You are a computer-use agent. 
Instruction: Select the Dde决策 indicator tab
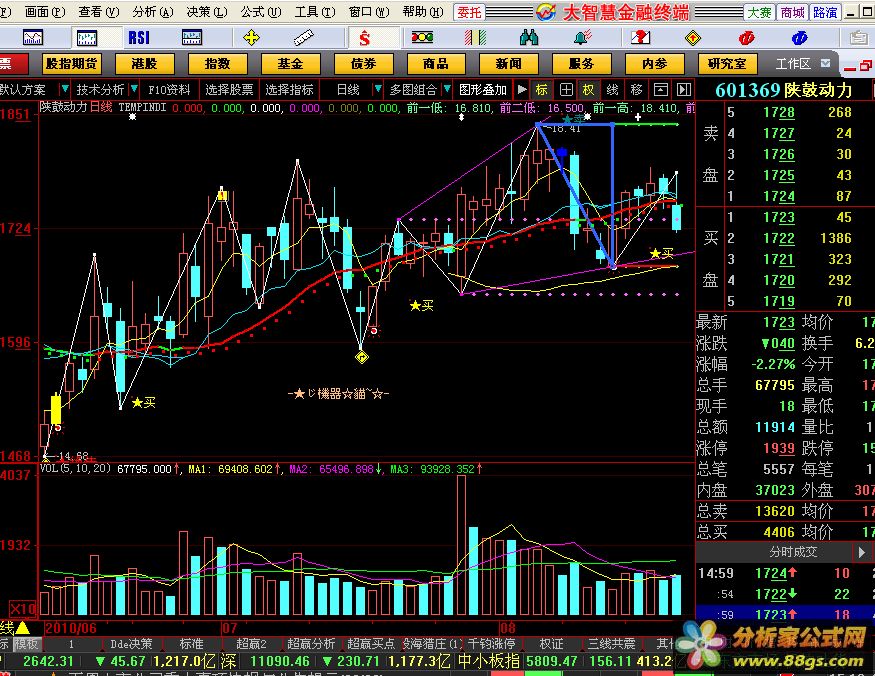tap(132, 644)
